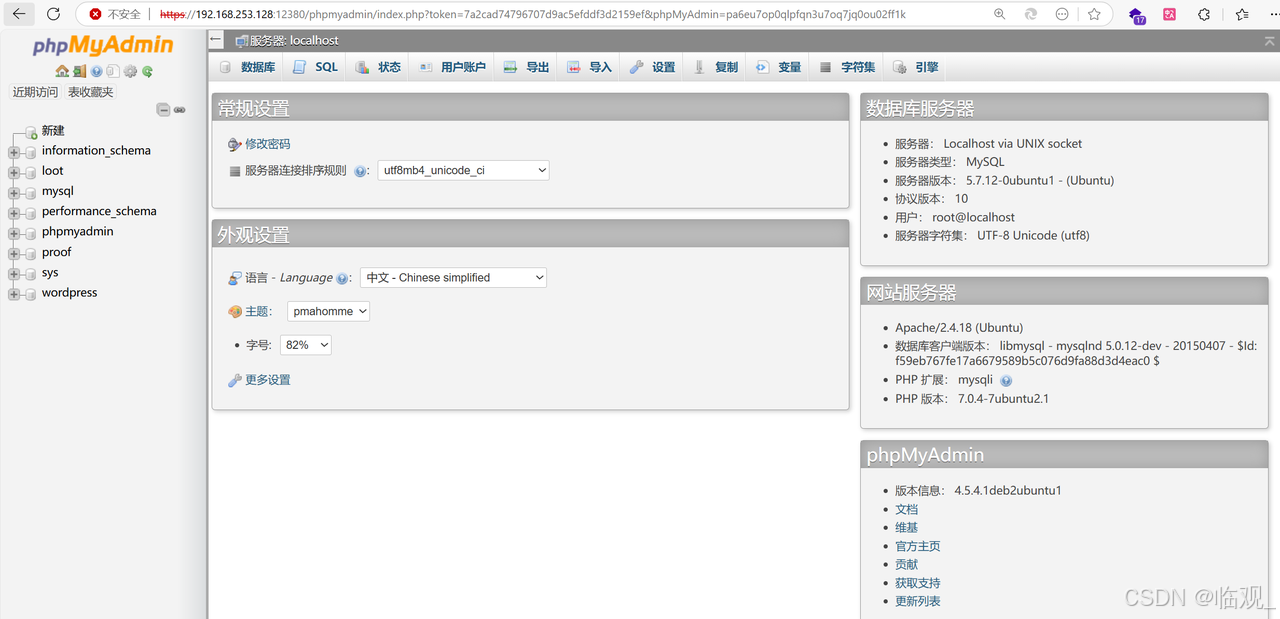Open the purple extension with 17 badge
1280x619 pixels.
[1137, 15]
